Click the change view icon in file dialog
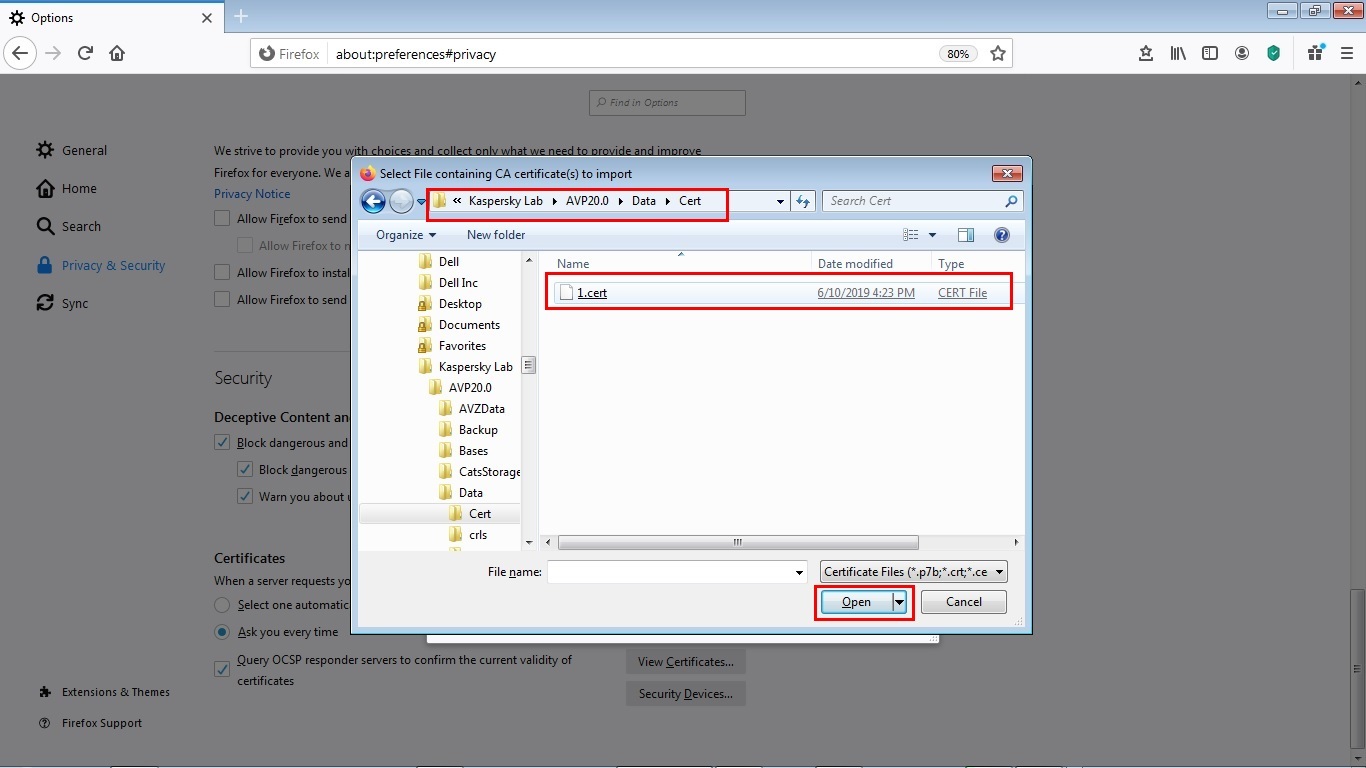This screenshot has width=1366, height=768. tap(910, 235)
